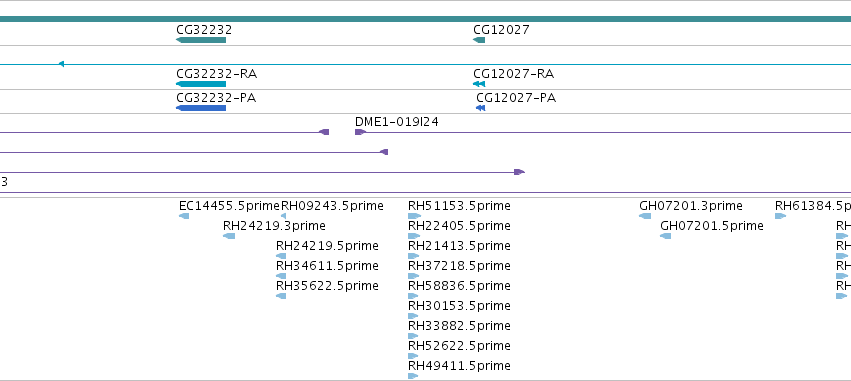Screen dimensions: 851x381
Task: Click the RH24219.3prime EST glyph
Action: pos(229,236)
